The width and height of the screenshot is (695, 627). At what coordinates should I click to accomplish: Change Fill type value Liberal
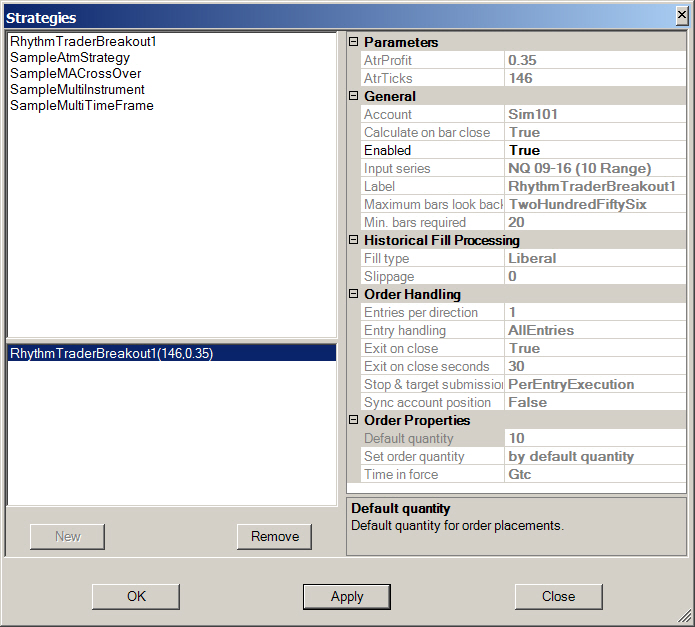pyautogui.click(x=595, y=258)
